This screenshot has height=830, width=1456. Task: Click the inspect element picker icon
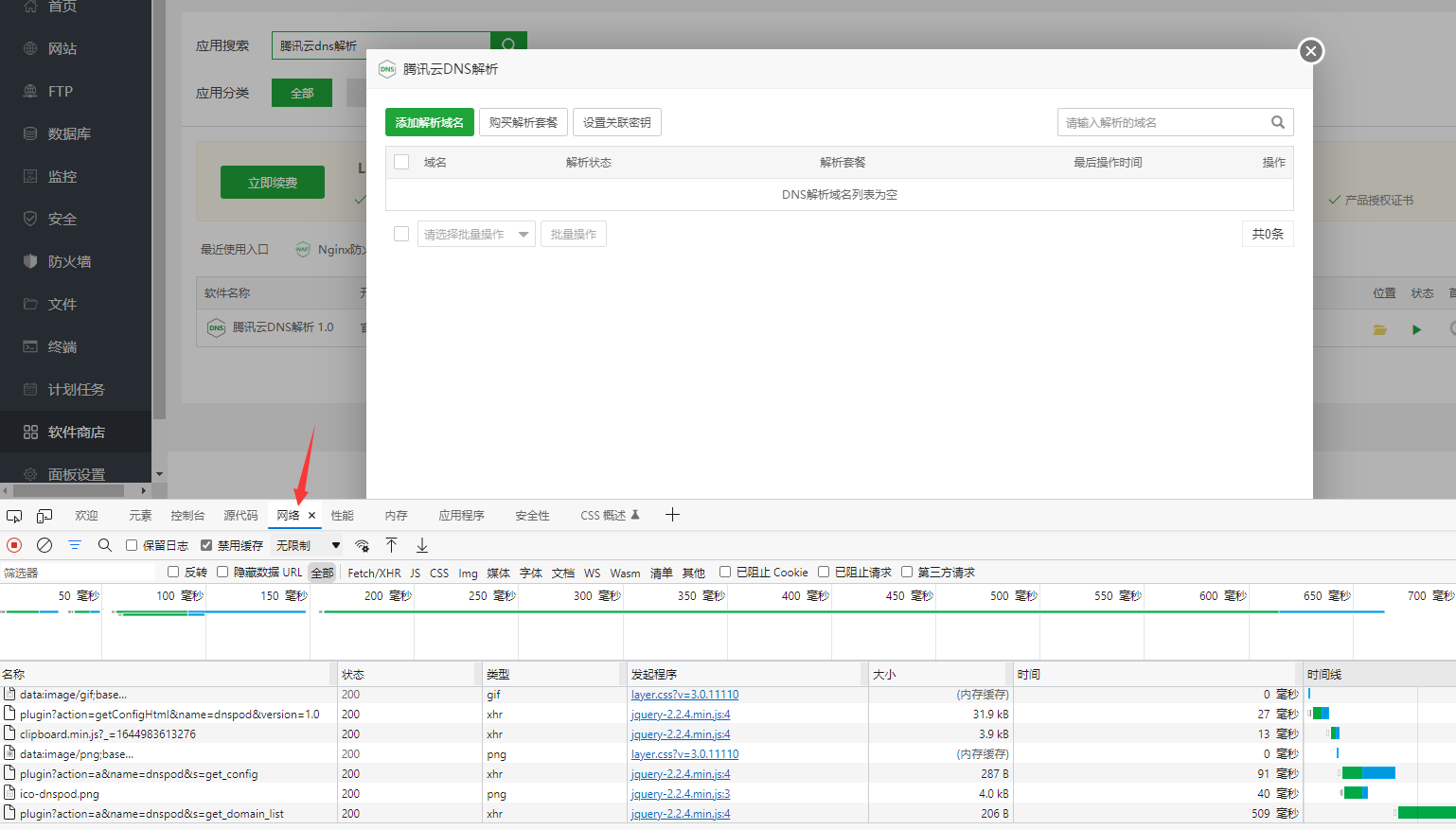click(14, 516)
